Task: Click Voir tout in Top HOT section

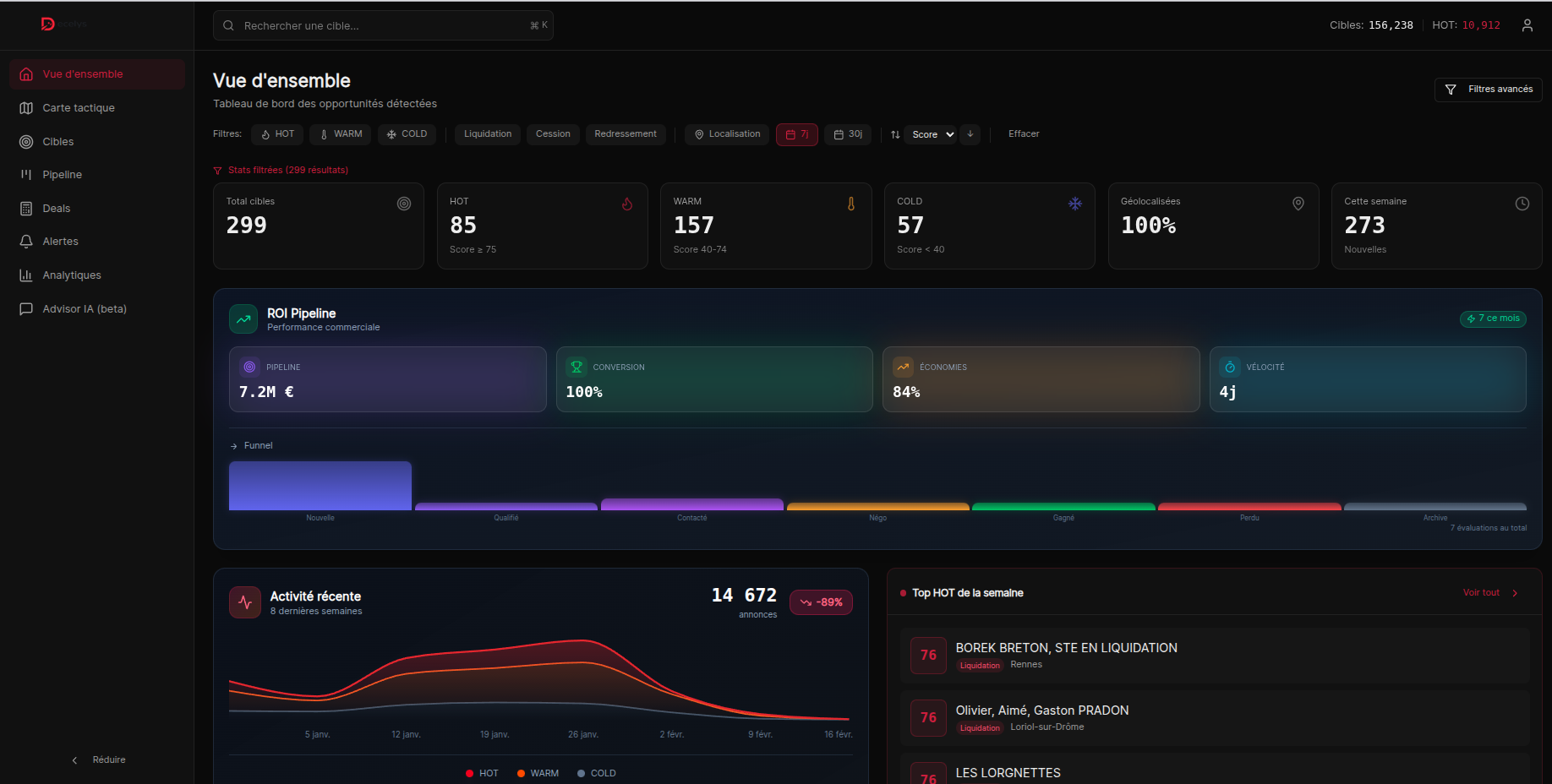Action: pyautogui.click(x=1481, y=593)
